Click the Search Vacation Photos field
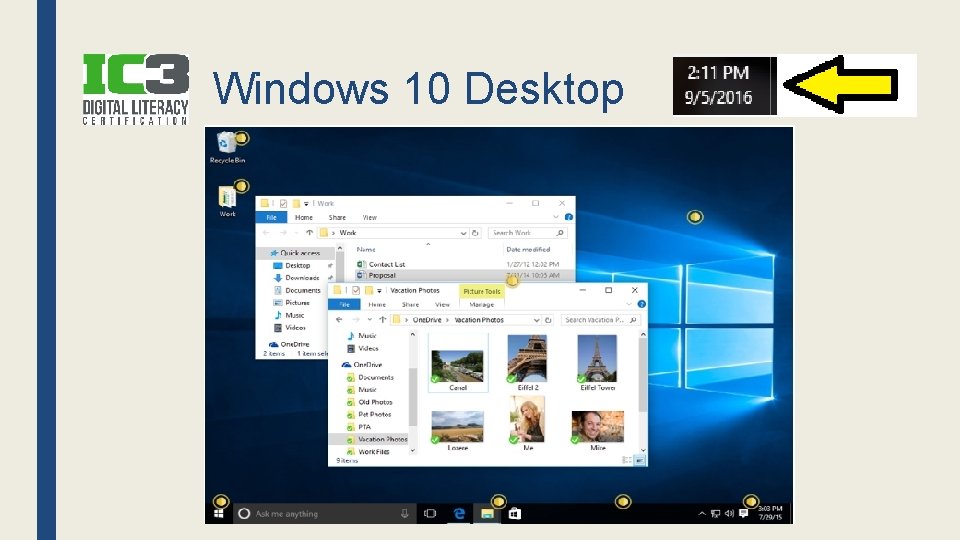Screen dimensions: 960x540 601,320
